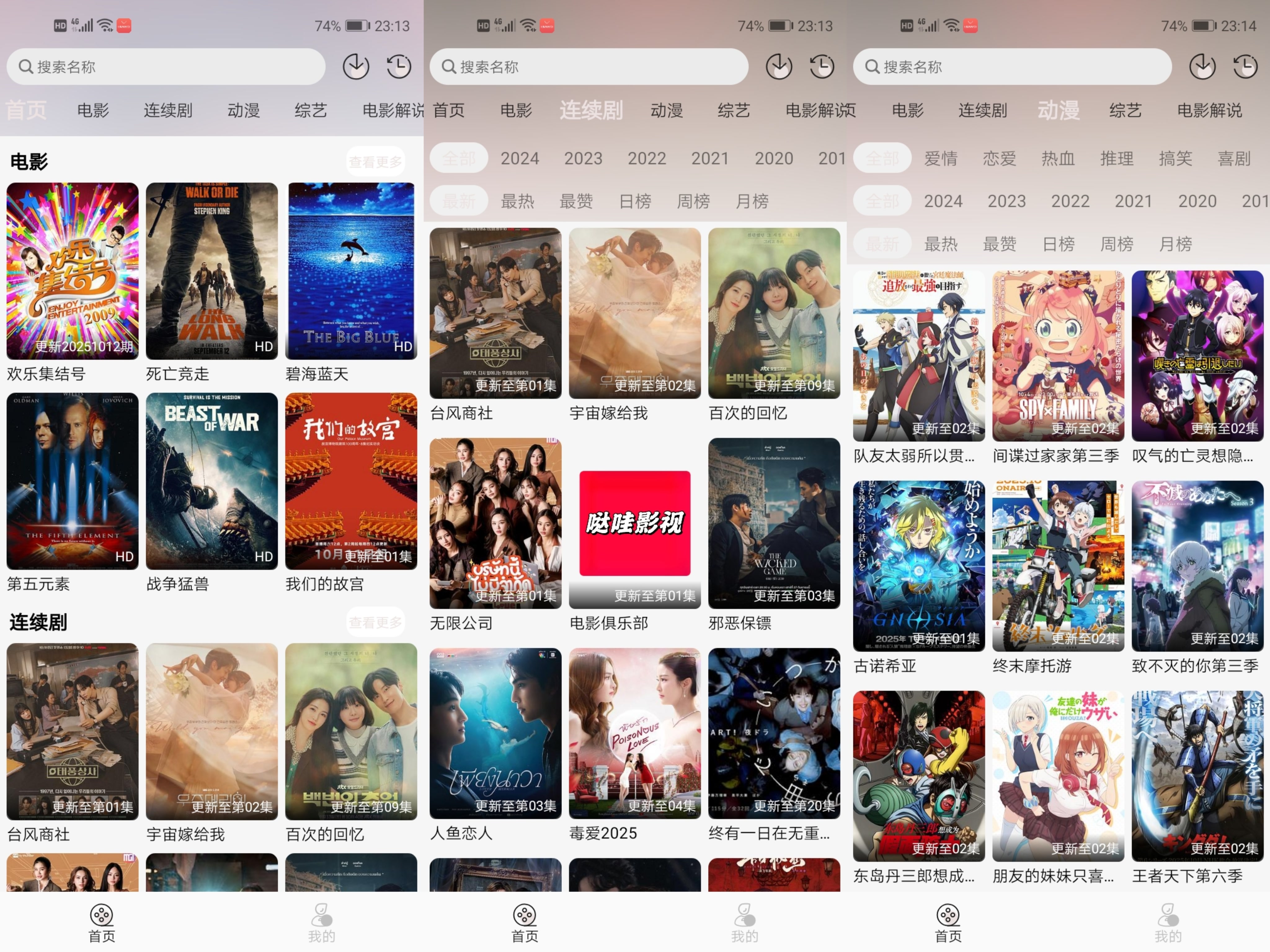Choose the 爱情 category filter

click(940, 158)
